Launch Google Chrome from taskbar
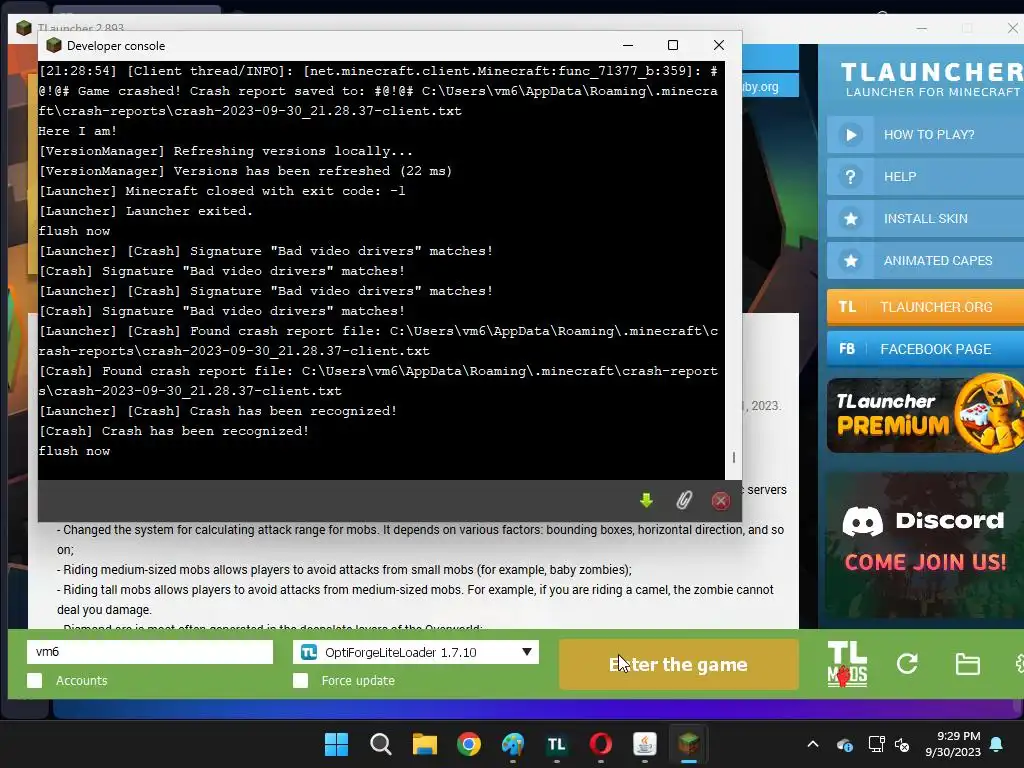Viewport: 1024px width, 768px height. point(468,744)
